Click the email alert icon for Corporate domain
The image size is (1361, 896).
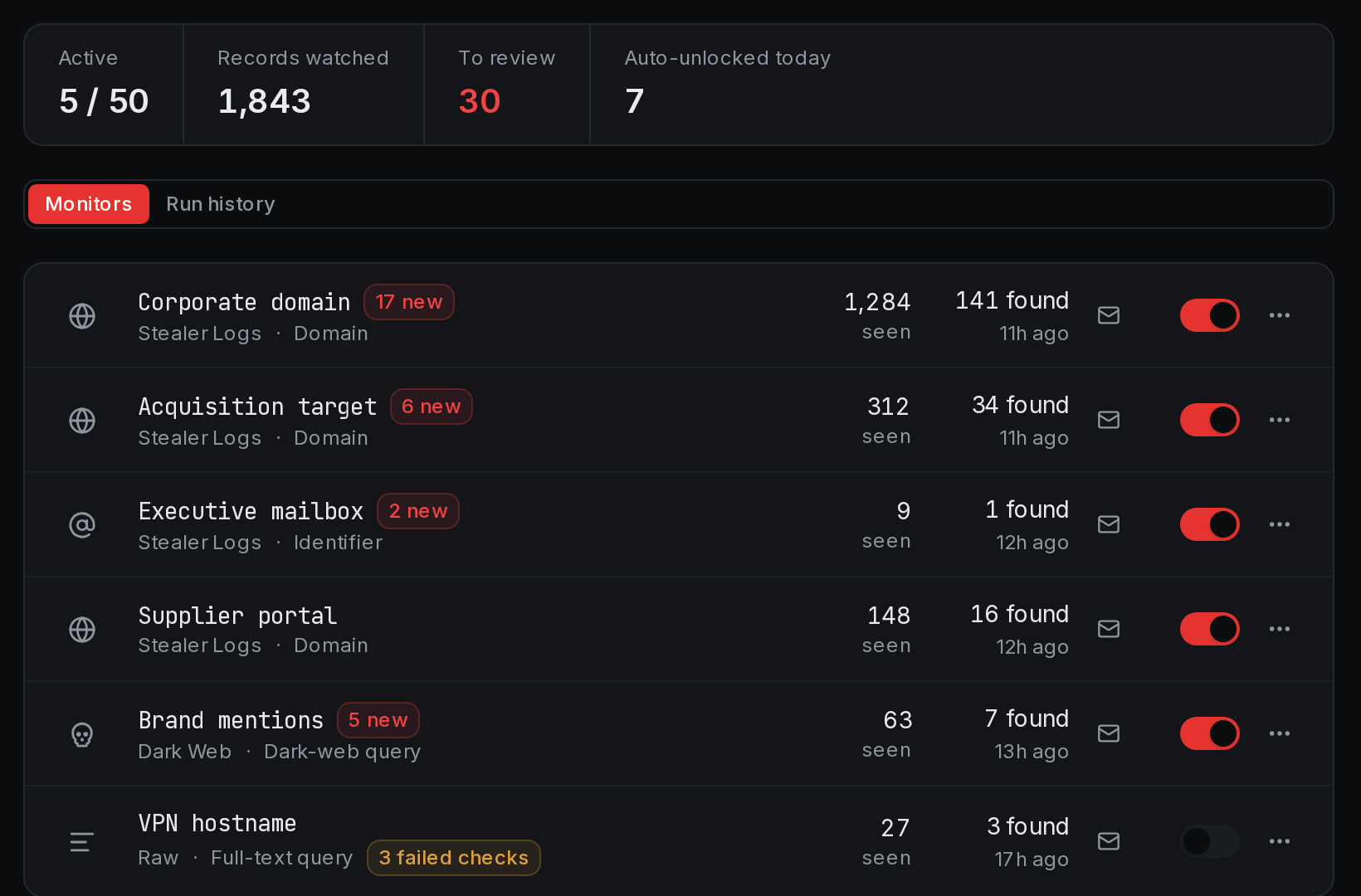(1109, 315)
